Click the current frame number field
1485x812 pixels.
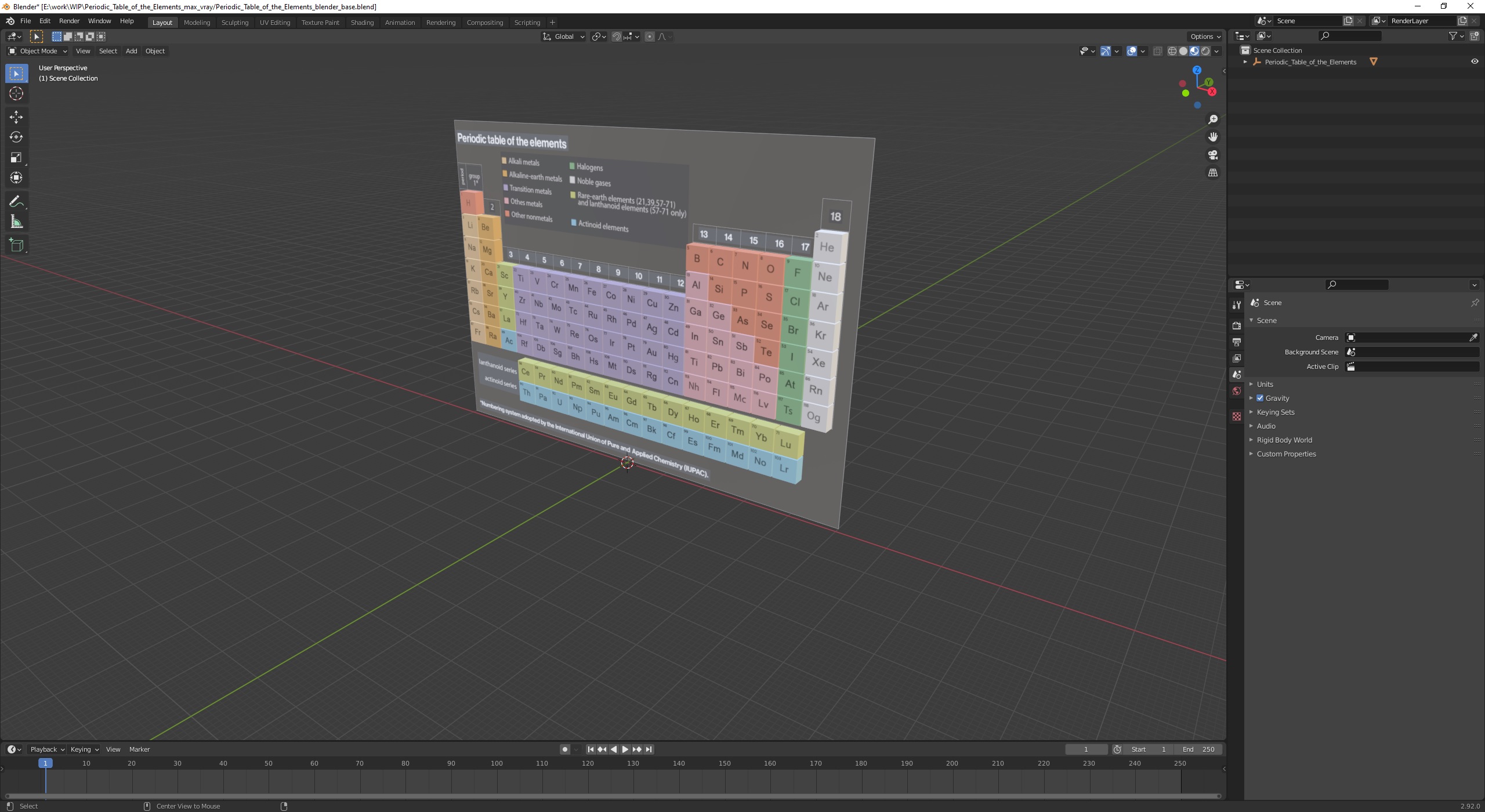(x=1086, y=749)
